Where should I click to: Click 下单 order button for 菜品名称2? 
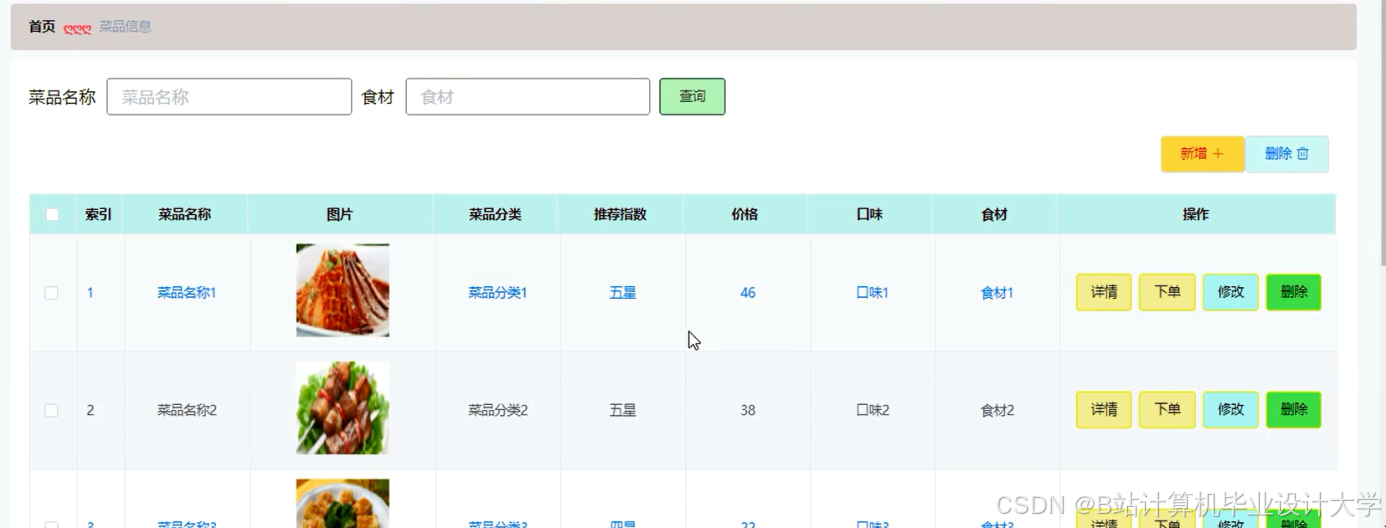pyautogui.click(x=1167, y=410)
